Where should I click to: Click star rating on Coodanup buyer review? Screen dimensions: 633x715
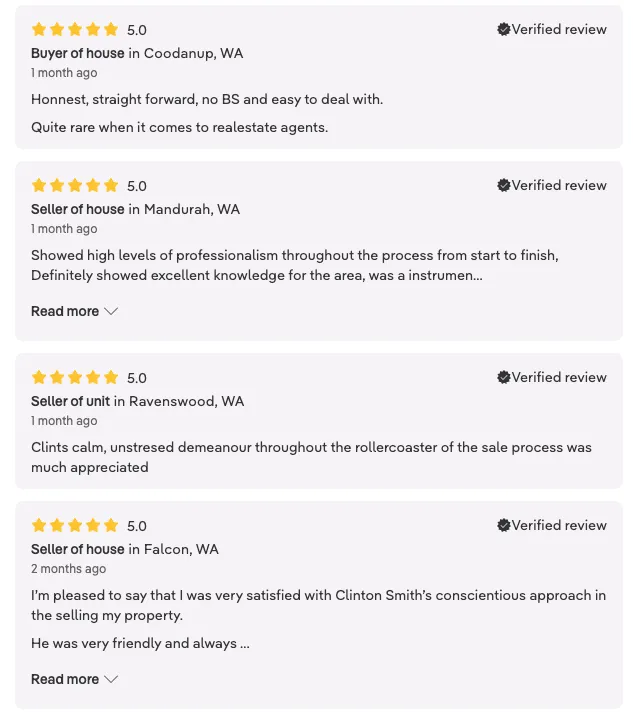[x=75, y=30]
